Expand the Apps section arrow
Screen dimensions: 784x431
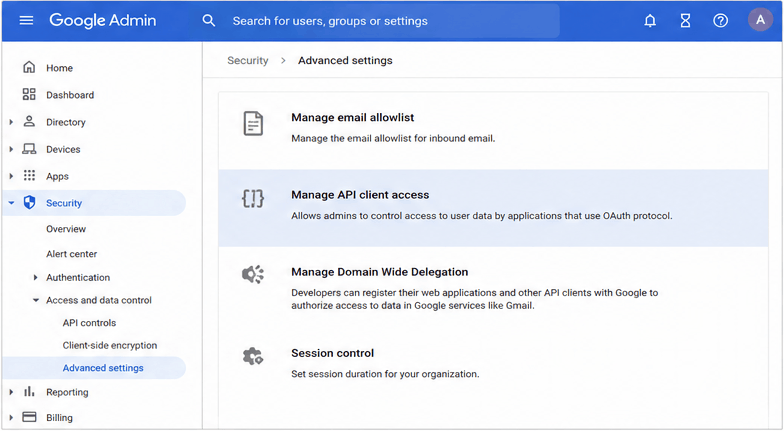point(11,176)
